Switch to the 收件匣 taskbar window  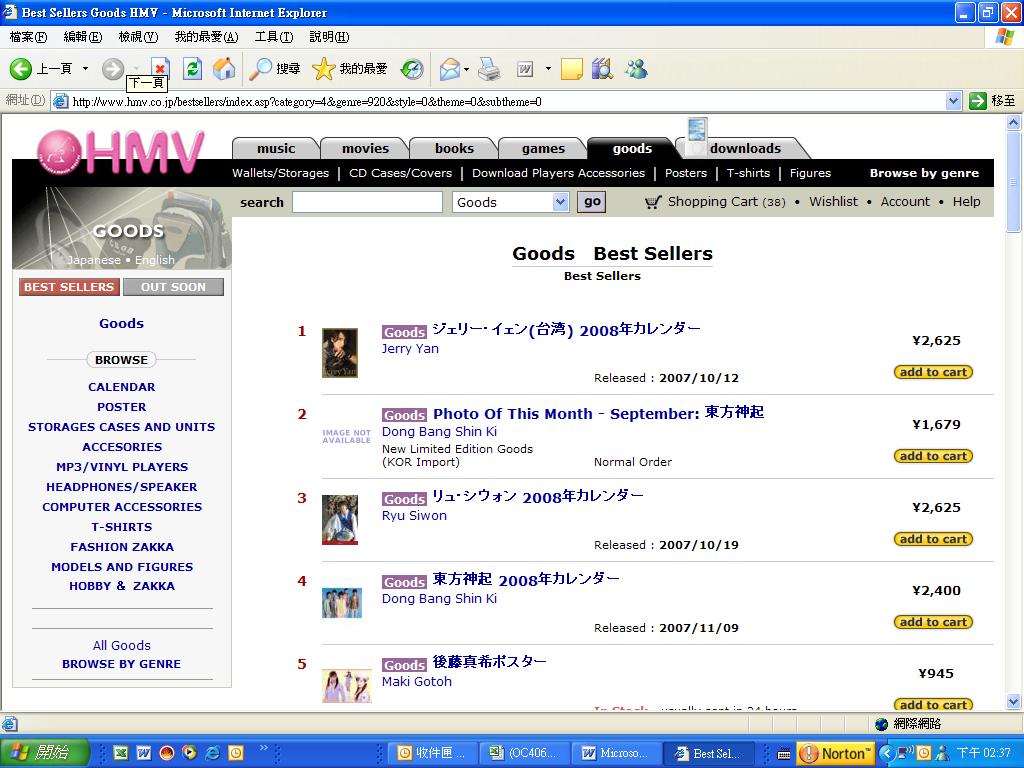click(x=434, y=753)
